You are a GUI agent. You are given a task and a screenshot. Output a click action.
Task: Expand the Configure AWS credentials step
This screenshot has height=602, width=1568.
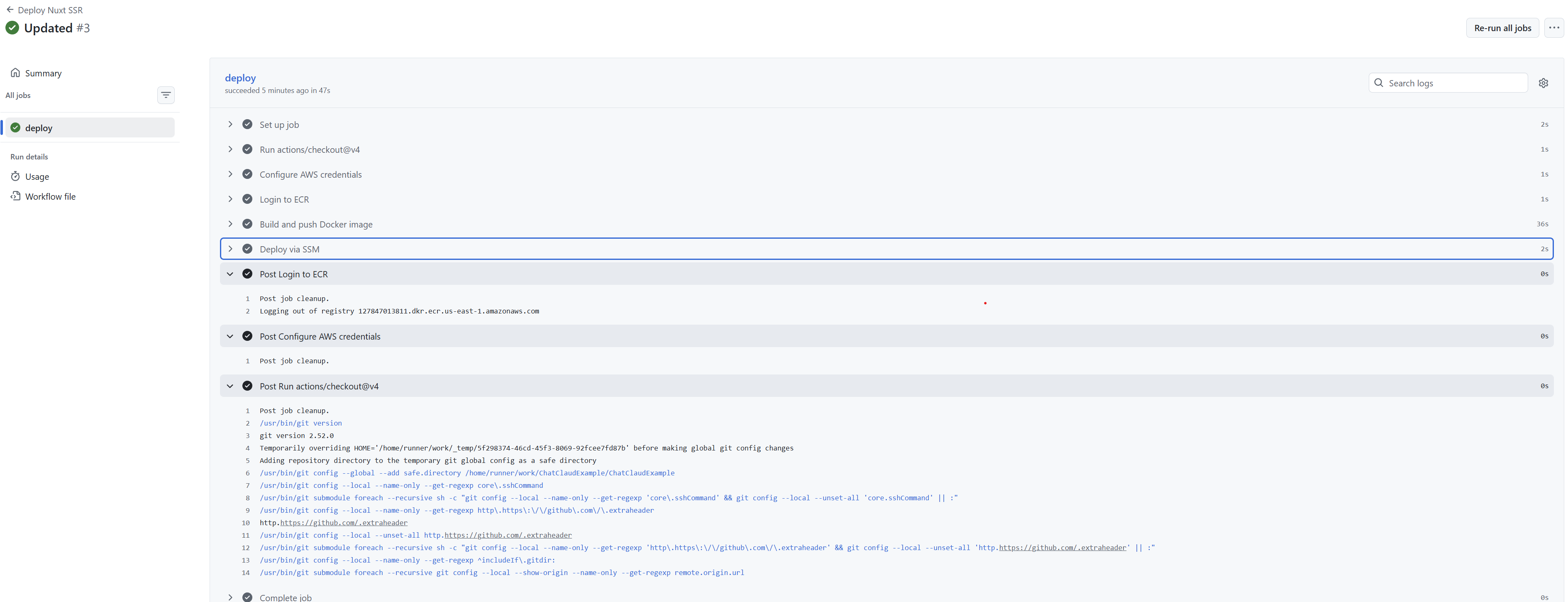[230, 174]
